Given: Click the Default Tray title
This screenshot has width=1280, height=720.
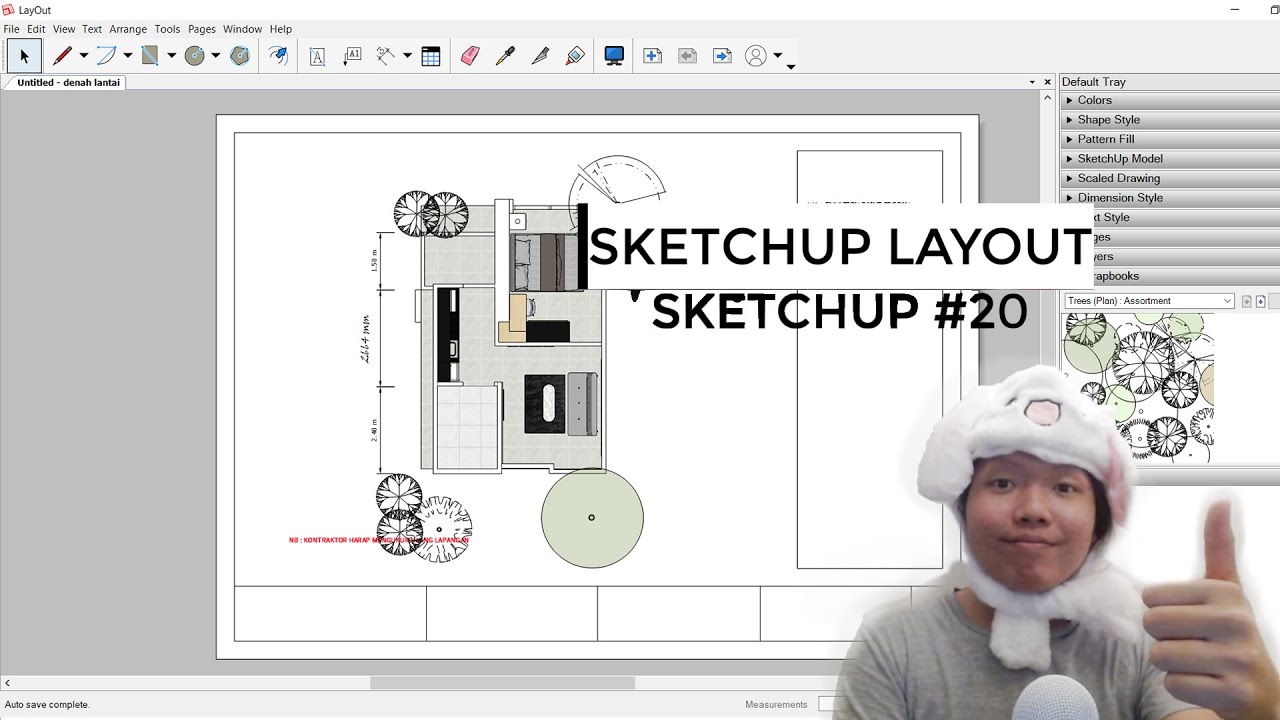Looking at the screenshot, I should [1093, 82].
